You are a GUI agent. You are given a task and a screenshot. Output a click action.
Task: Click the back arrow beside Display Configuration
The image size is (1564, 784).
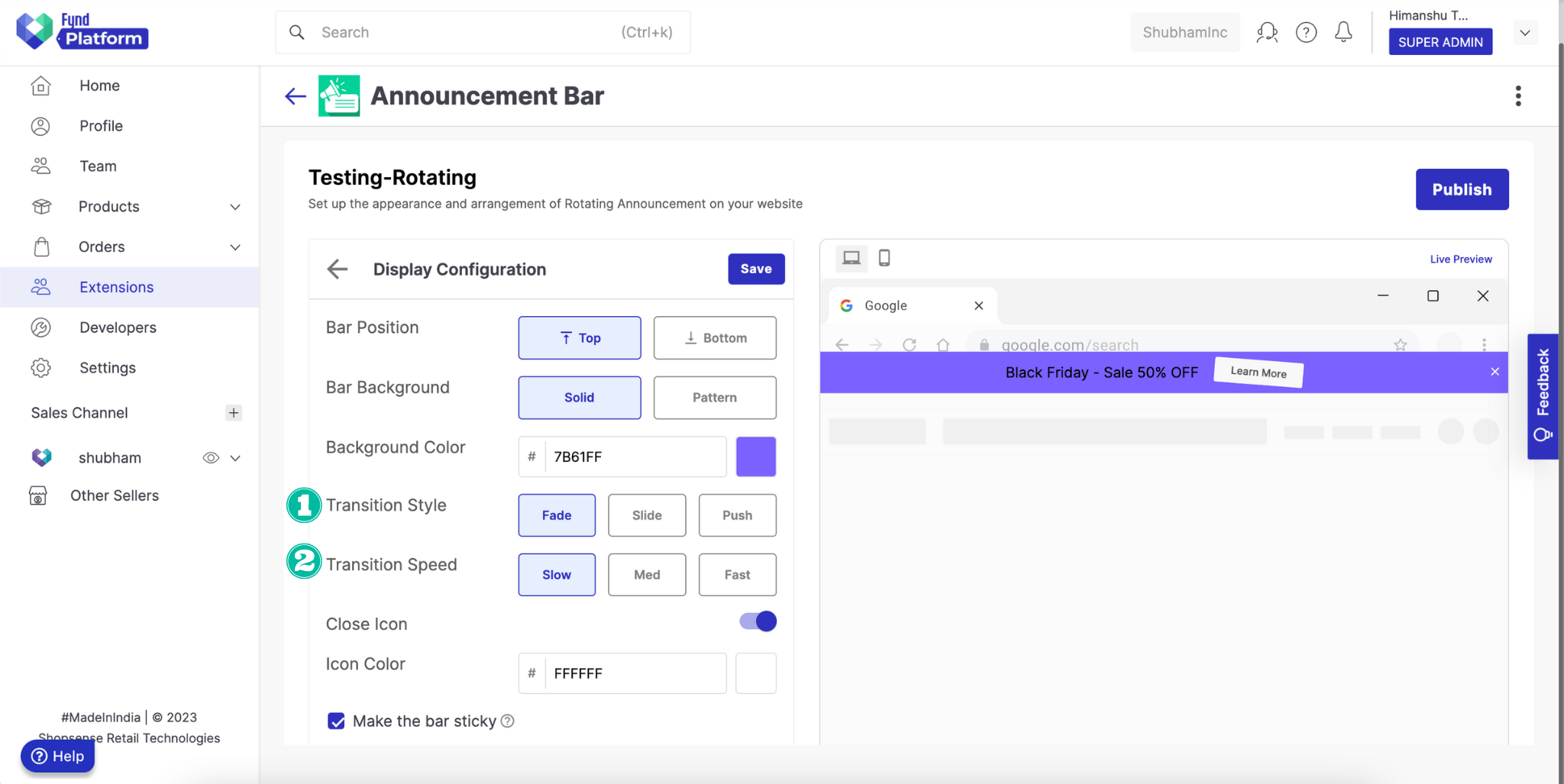click(337, 269)
